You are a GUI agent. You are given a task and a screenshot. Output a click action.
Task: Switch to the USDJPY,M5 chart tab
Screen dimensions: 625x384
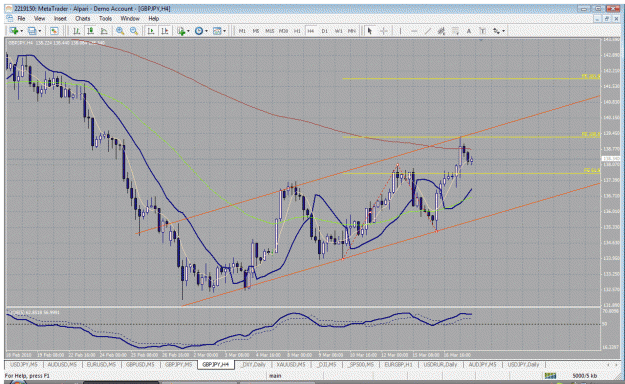[24, 364]
